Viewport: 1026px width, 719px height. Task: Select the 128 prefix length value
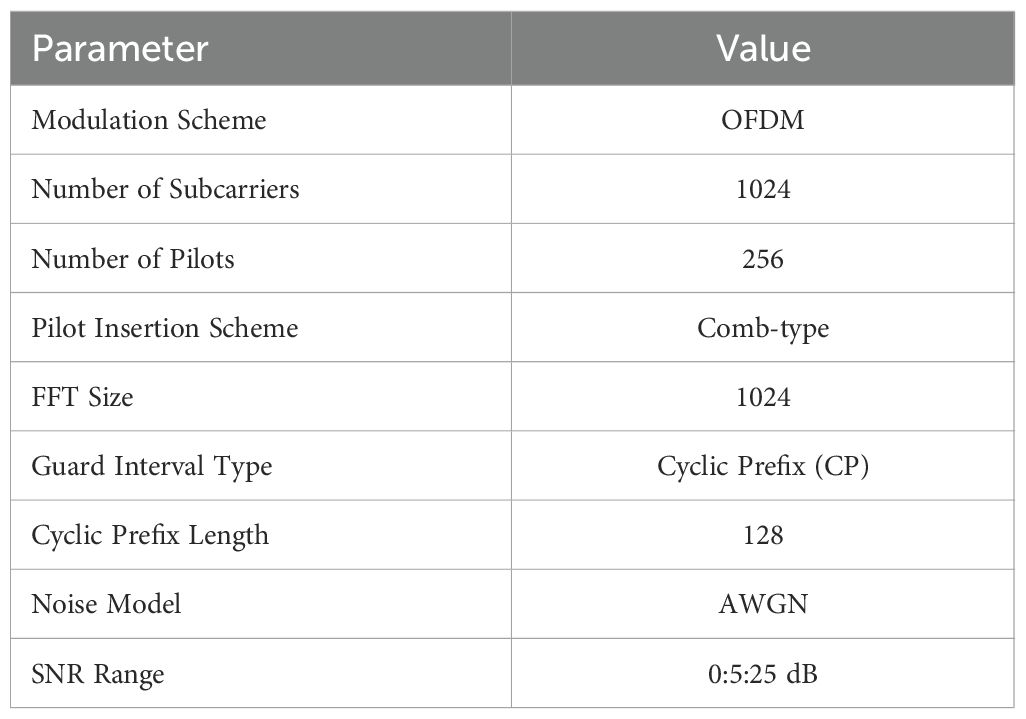coord(763,535)
